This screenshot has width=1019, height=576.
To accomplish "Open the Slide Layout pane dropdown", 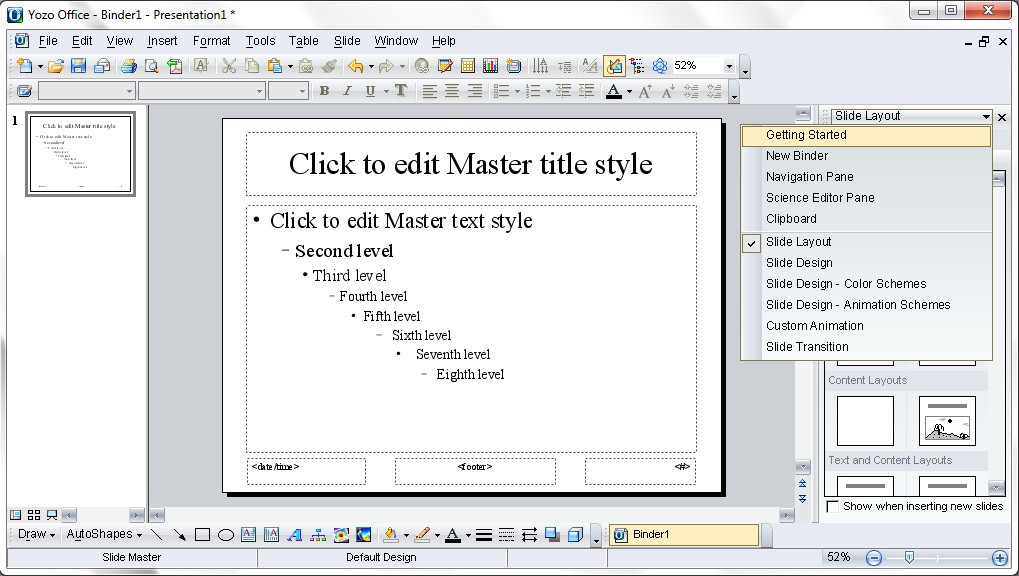I will coord(986,116).
